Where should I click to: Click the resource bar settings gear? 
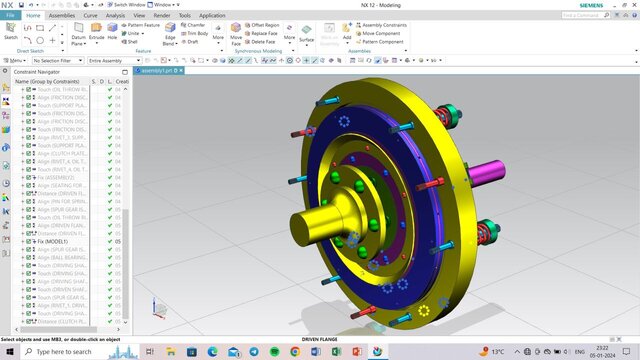(5, 71)
